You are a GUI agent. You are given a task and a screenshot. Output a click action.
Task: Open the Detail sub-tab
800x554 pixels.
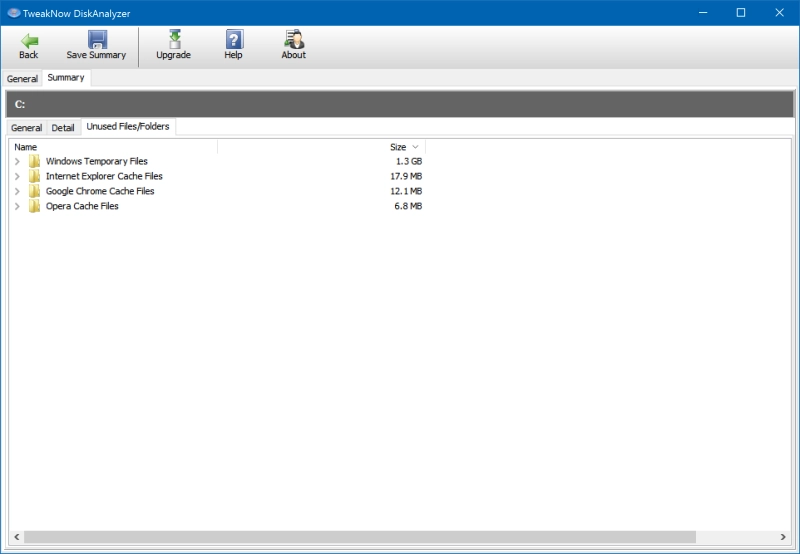(63, 128)
